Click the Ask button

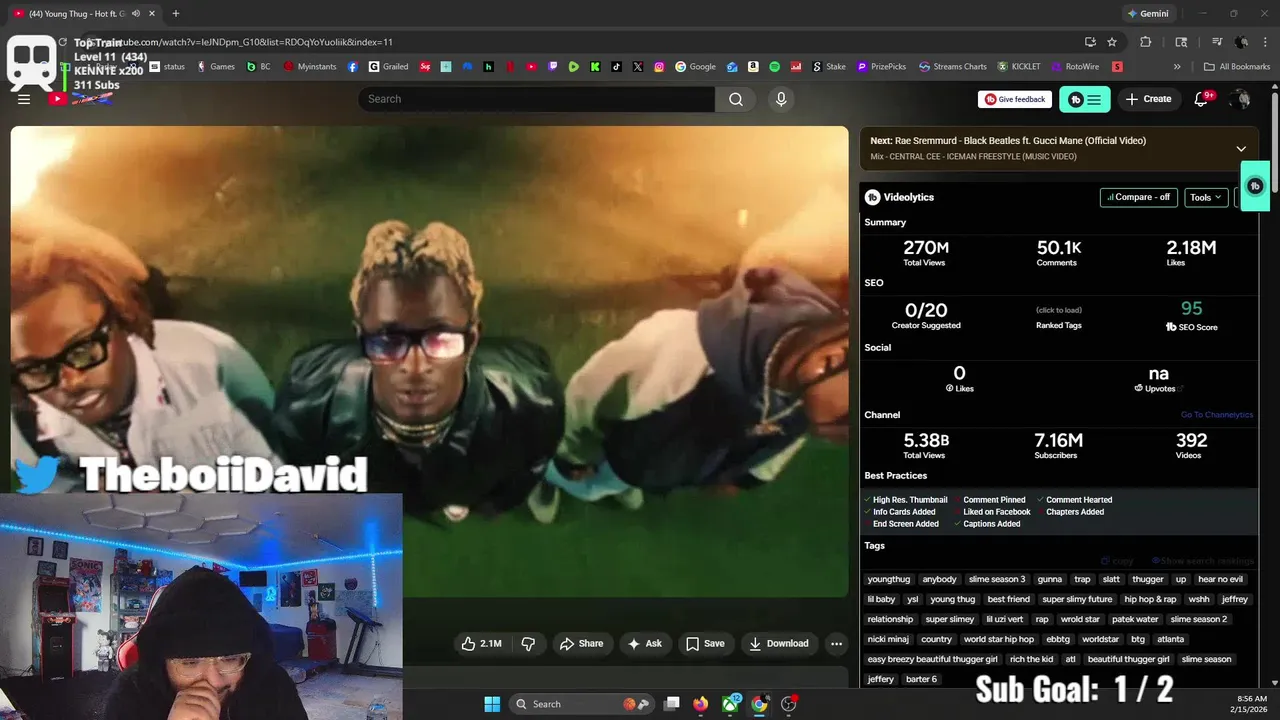coord(645,643)
